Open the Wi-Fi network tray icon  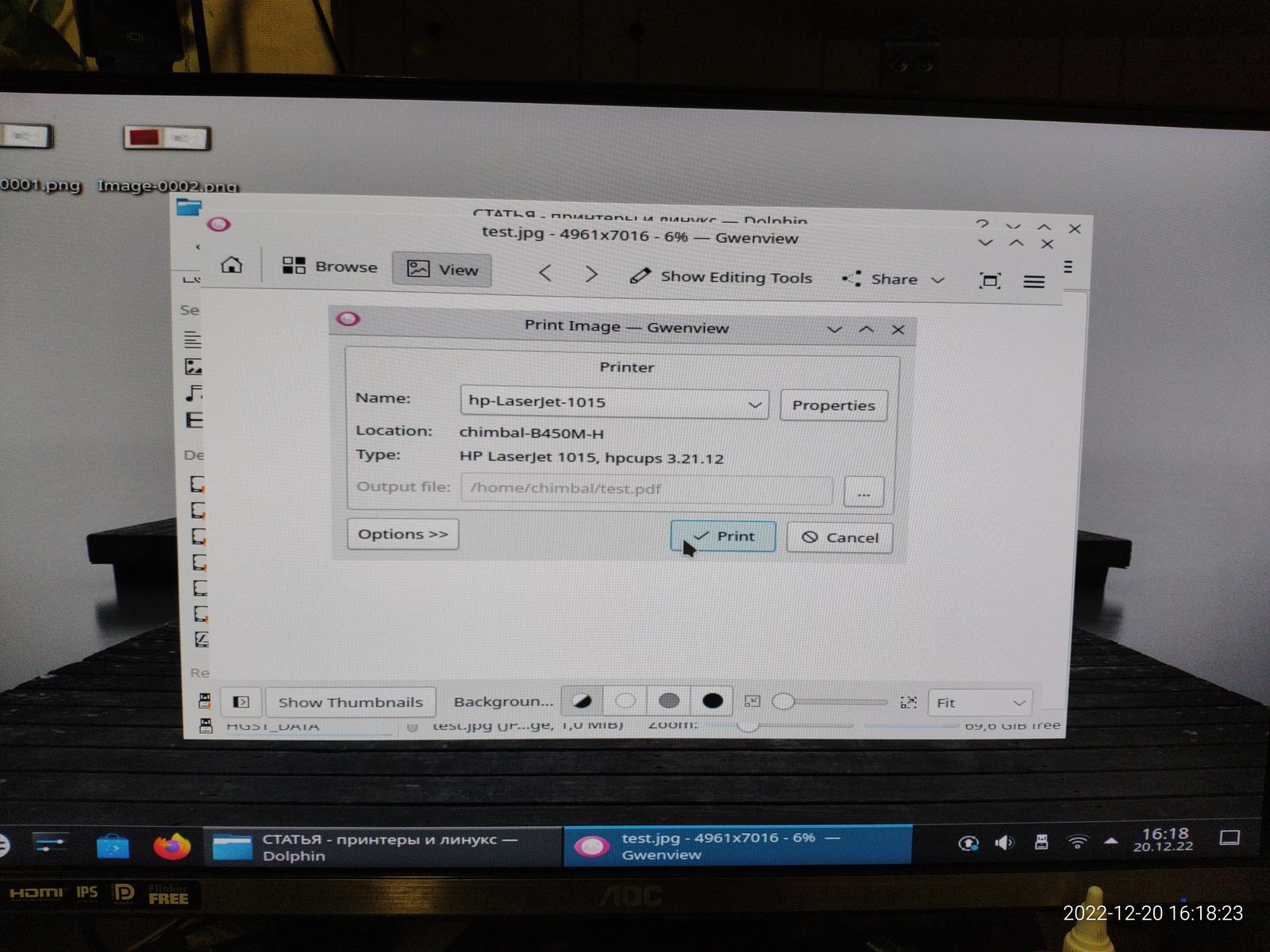click(1077, 842)
